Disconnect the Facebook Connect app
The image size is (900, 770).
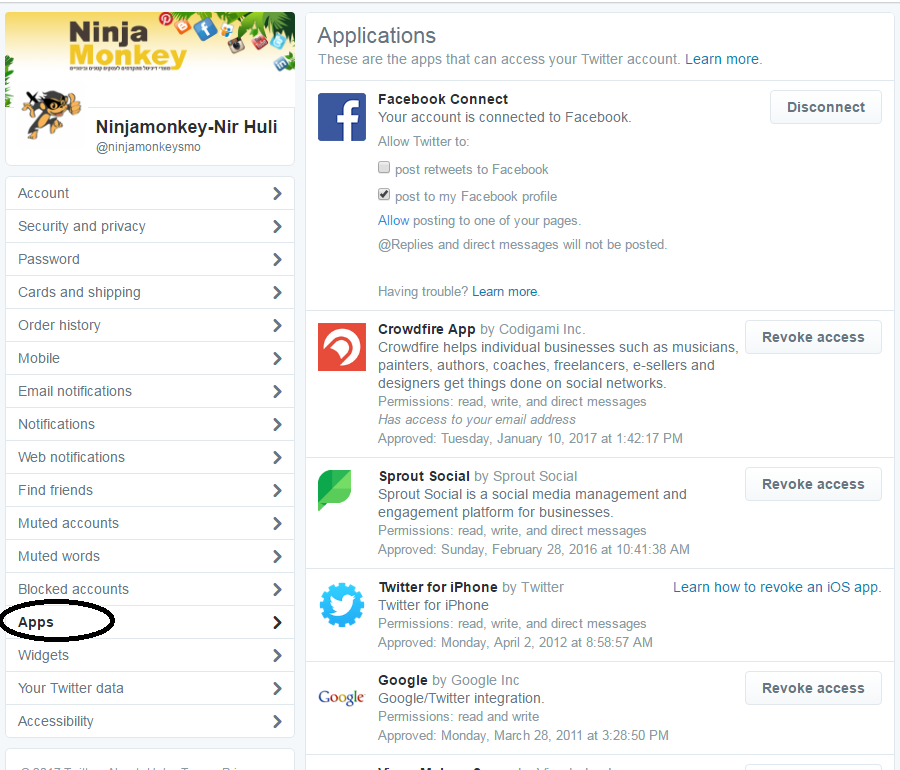pyautogui.click(x=825, y=107)
